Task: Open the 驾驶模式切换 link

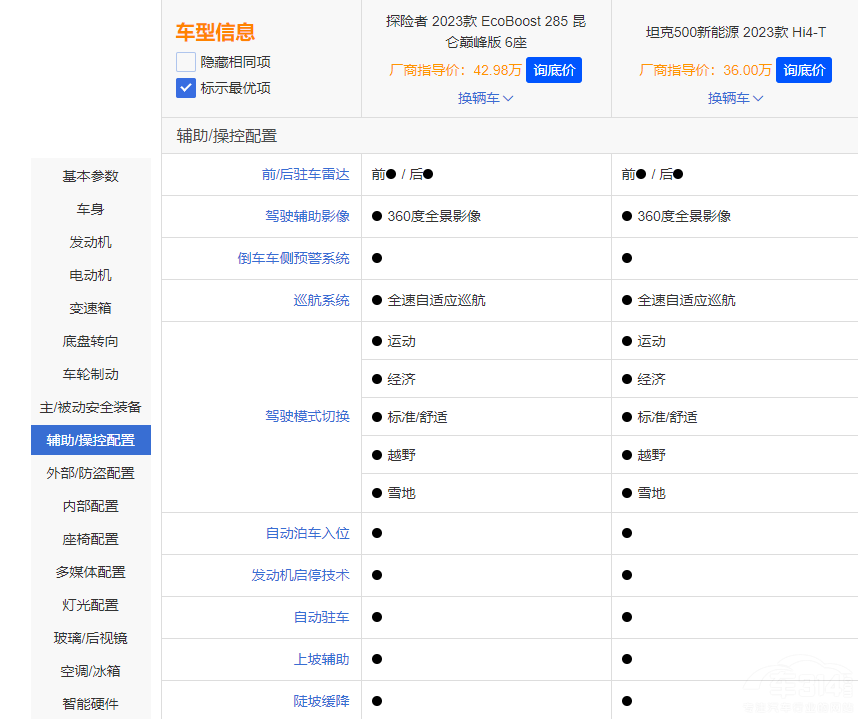Action: click(x=306, y=416)
